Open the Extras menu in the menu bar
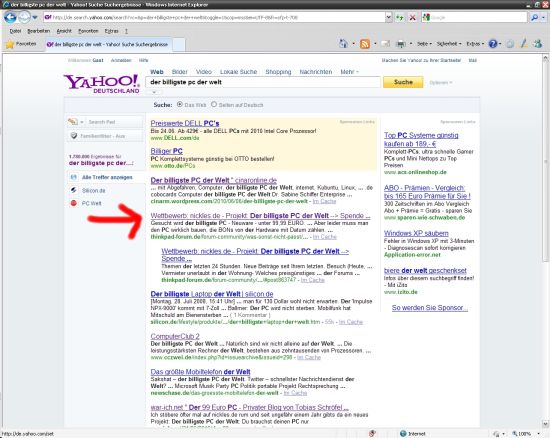 (111, 31)
